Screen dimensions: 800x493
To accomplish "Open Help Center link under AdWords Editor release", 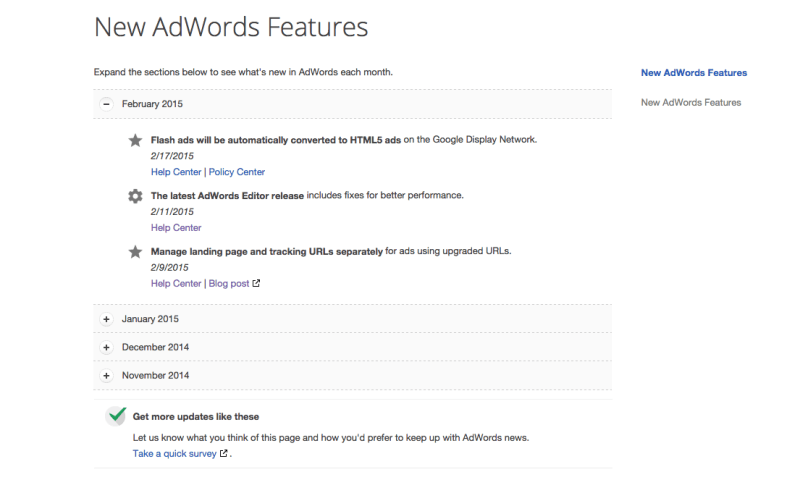I will click(176, 228).
